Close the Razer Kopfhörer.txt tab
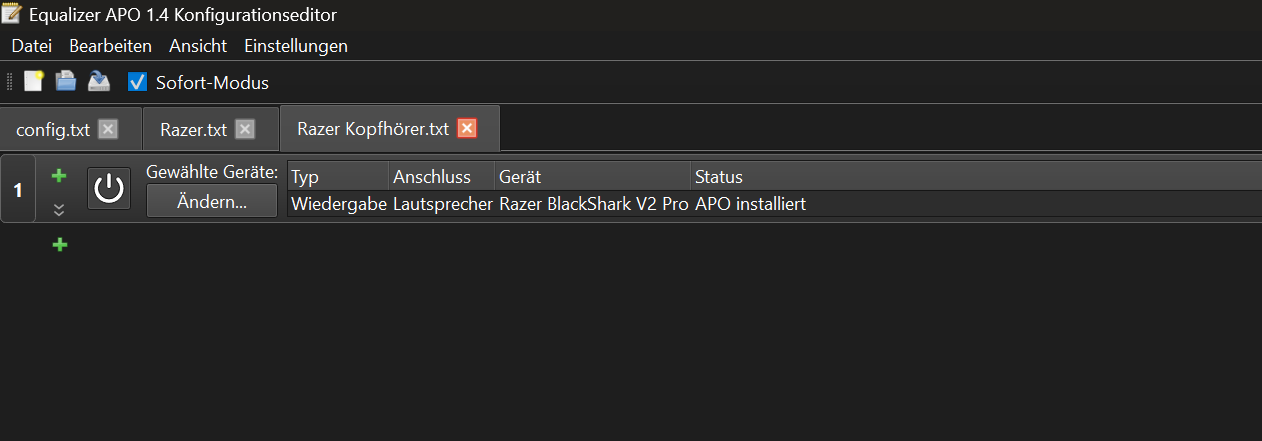The width and height of the screenshot is (1262, 441). 467,129
